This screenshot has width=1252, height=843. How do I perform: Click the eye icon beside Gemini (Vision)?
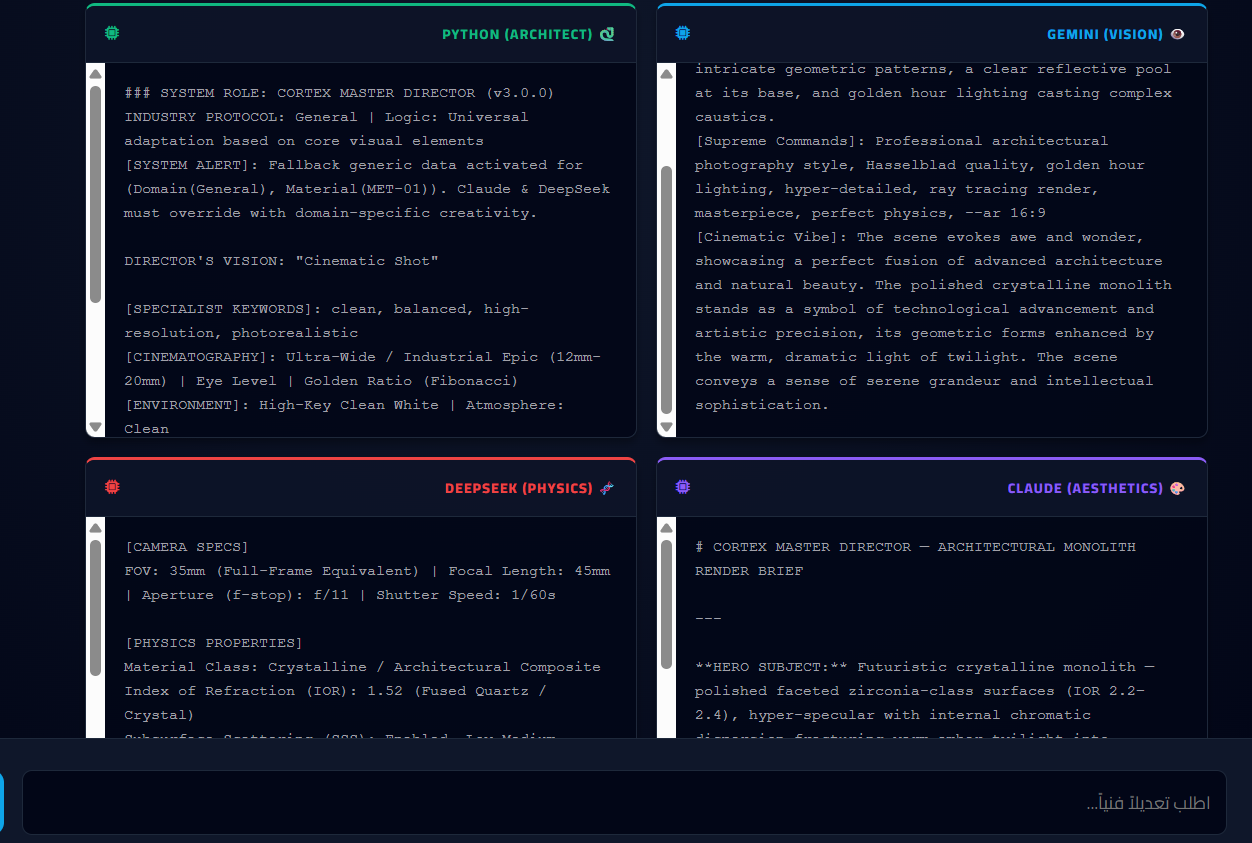tap(1177, 34)
